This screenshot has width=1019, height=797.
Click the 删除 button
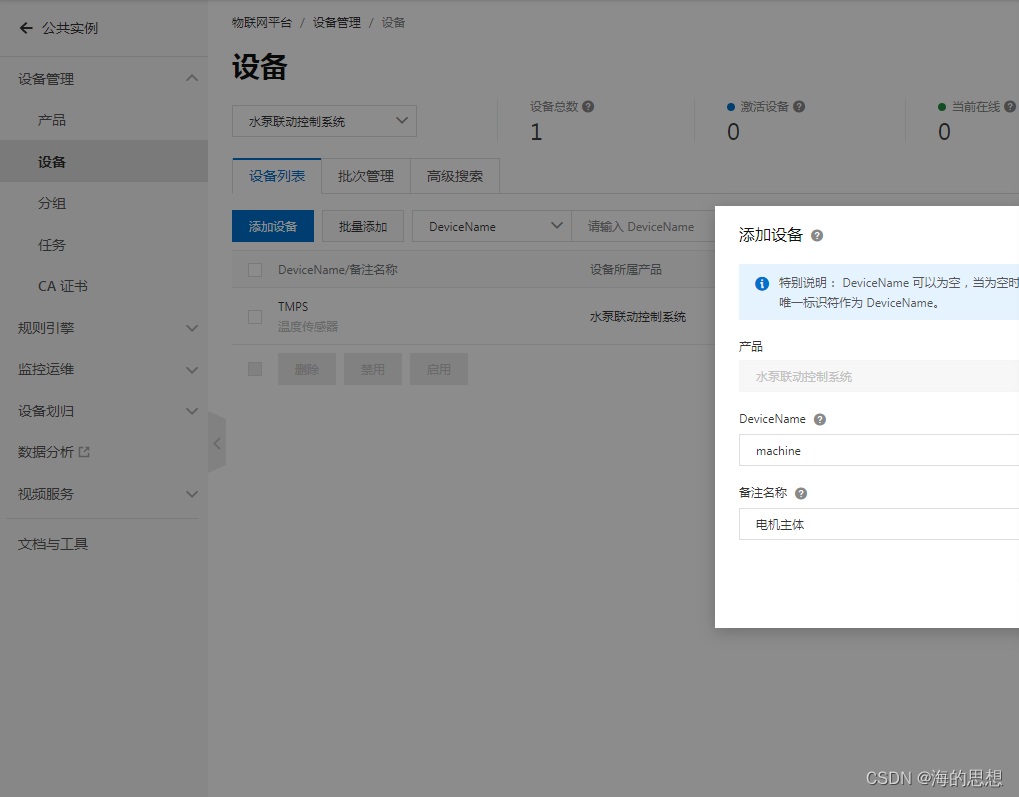pos(307,369)
